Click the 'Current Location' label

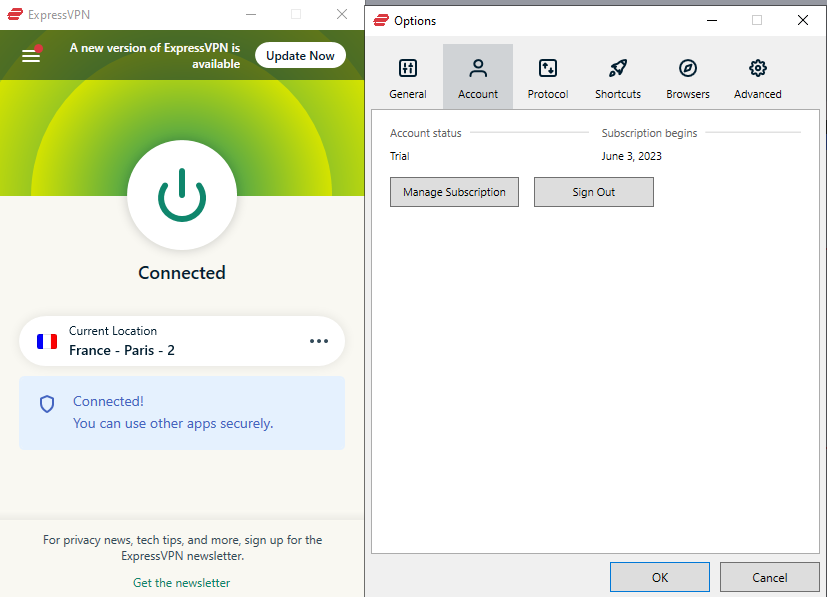(x=113, y=331)
